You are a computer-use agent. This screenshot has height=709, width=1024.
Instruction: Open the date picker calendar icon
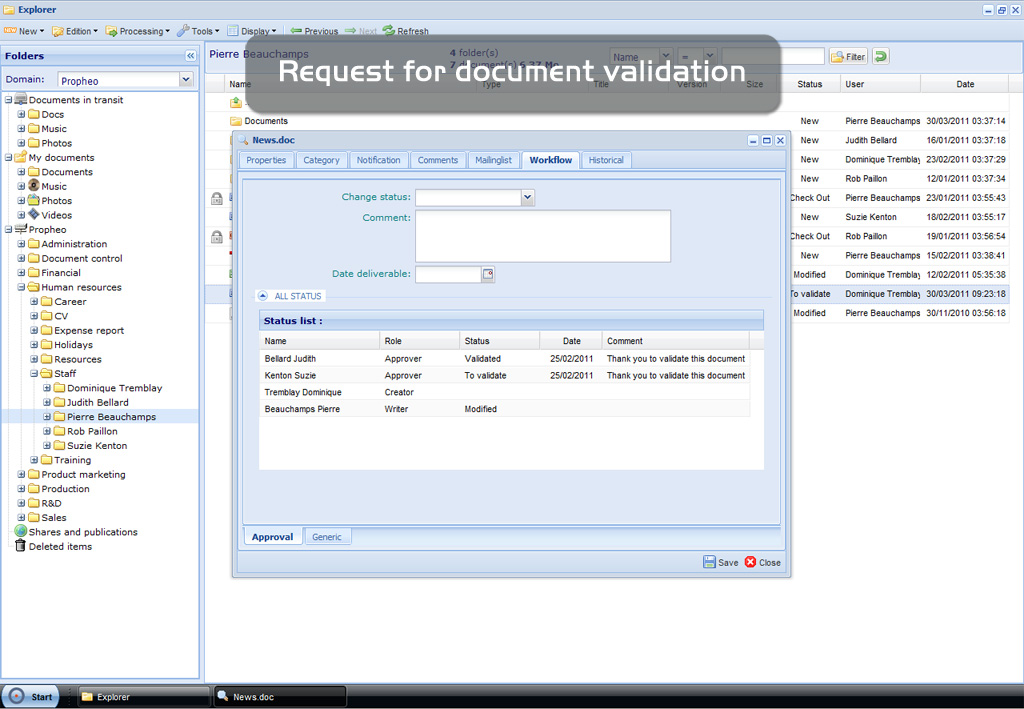coord(488,274)
